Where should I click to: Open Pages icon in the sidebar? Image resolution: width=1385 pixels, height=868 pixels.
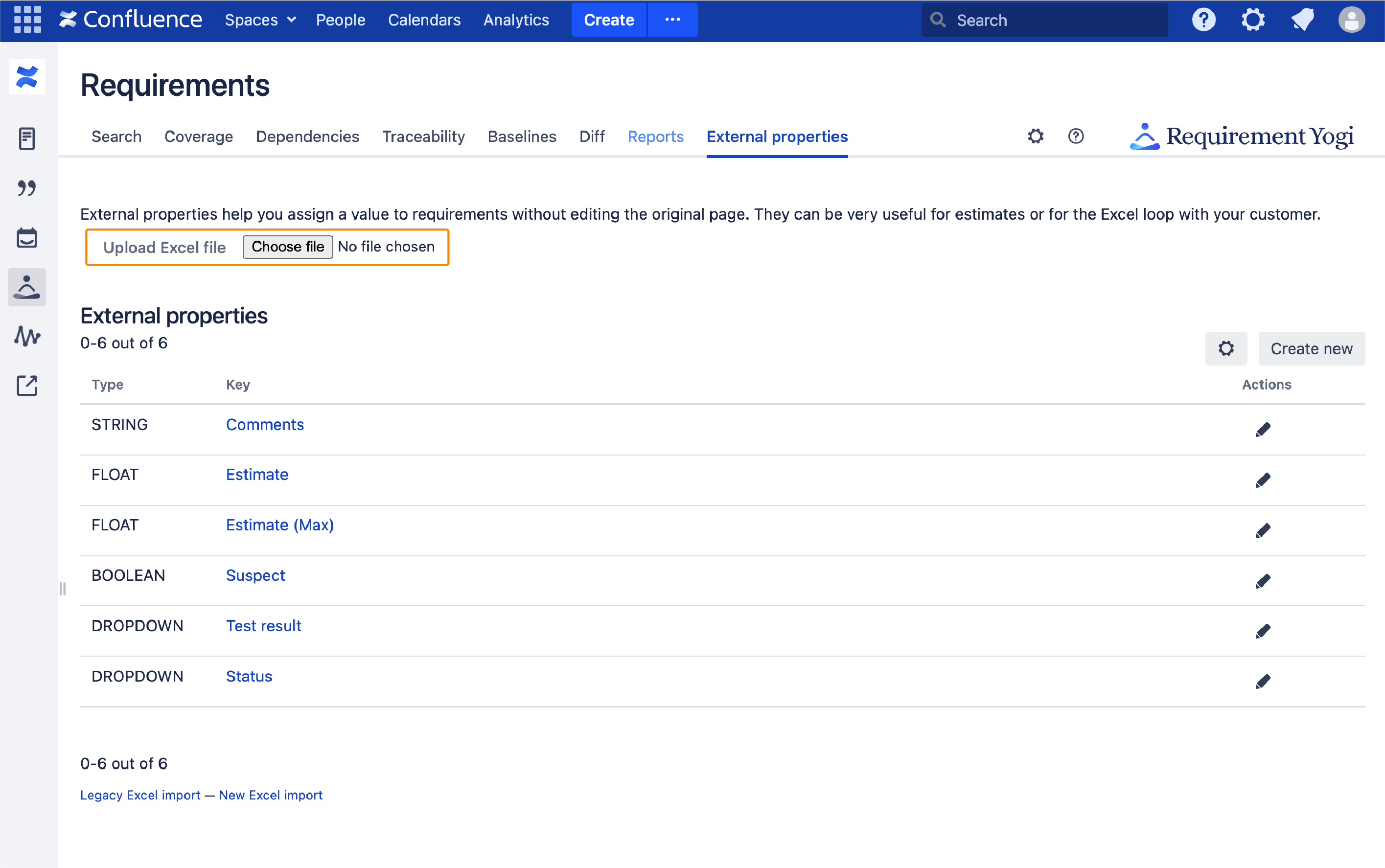tap(27, 138)
